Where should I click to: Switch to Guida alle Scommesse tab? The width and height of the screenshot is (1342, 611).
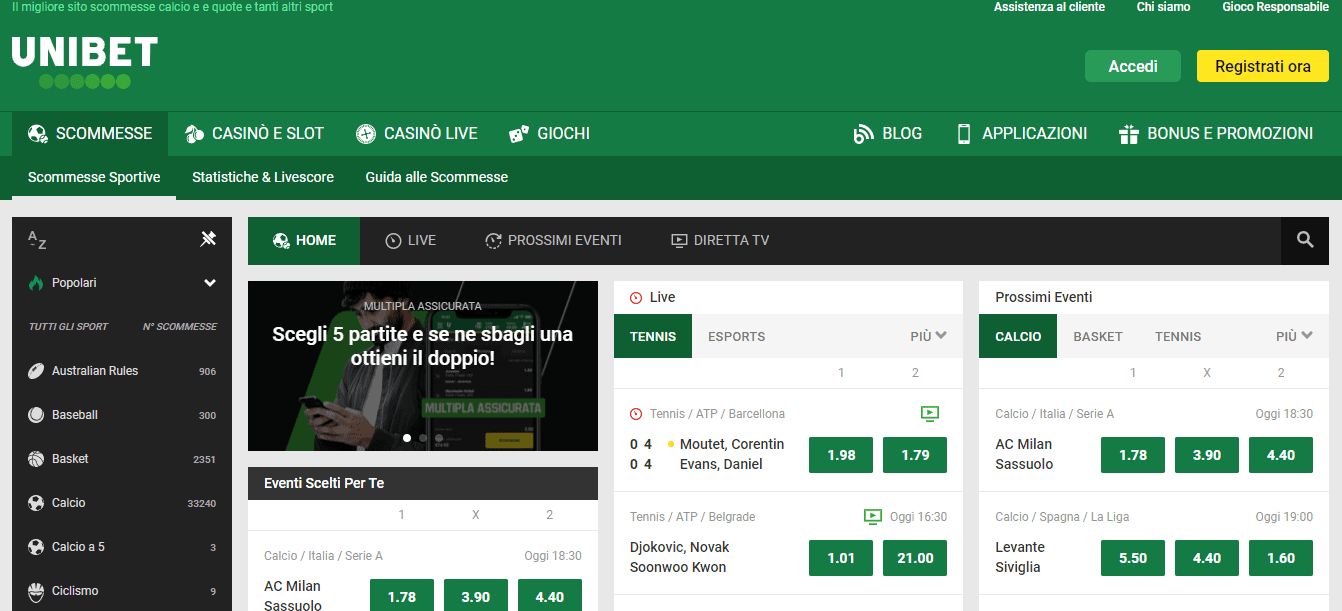[x=437, y=177]
